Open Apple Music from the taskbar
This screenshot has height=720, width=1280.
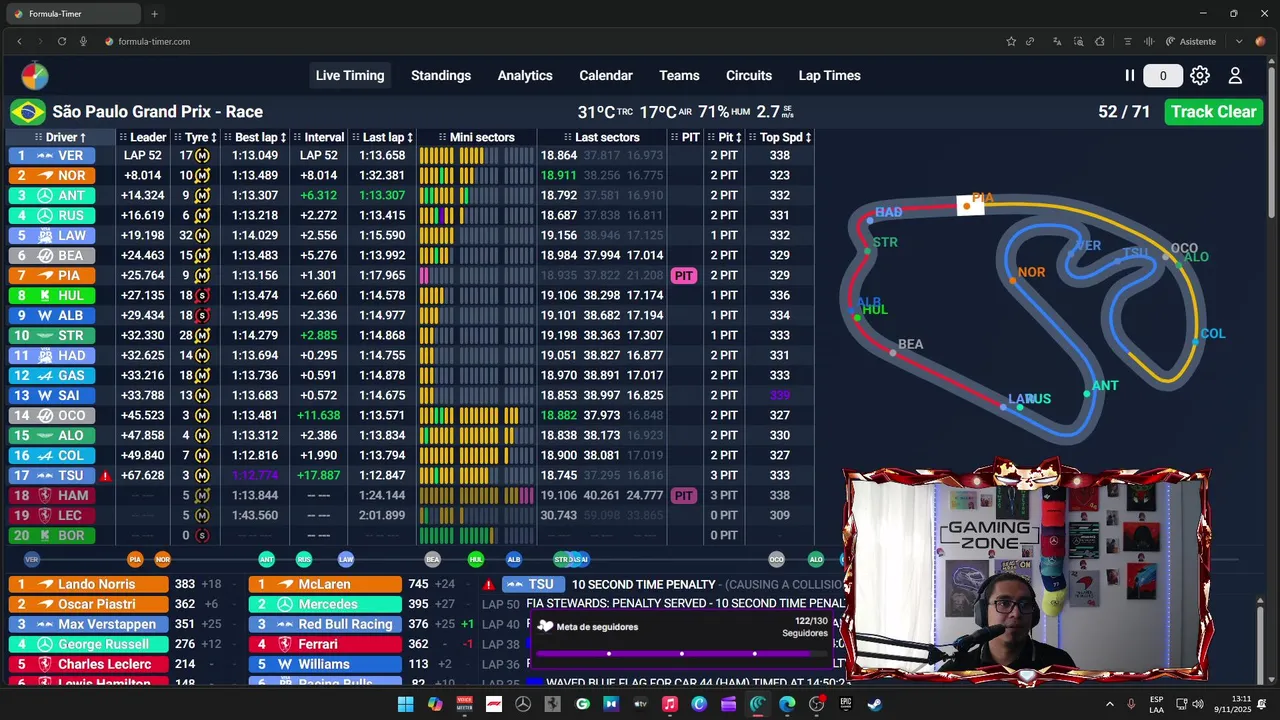pos(670,704)
